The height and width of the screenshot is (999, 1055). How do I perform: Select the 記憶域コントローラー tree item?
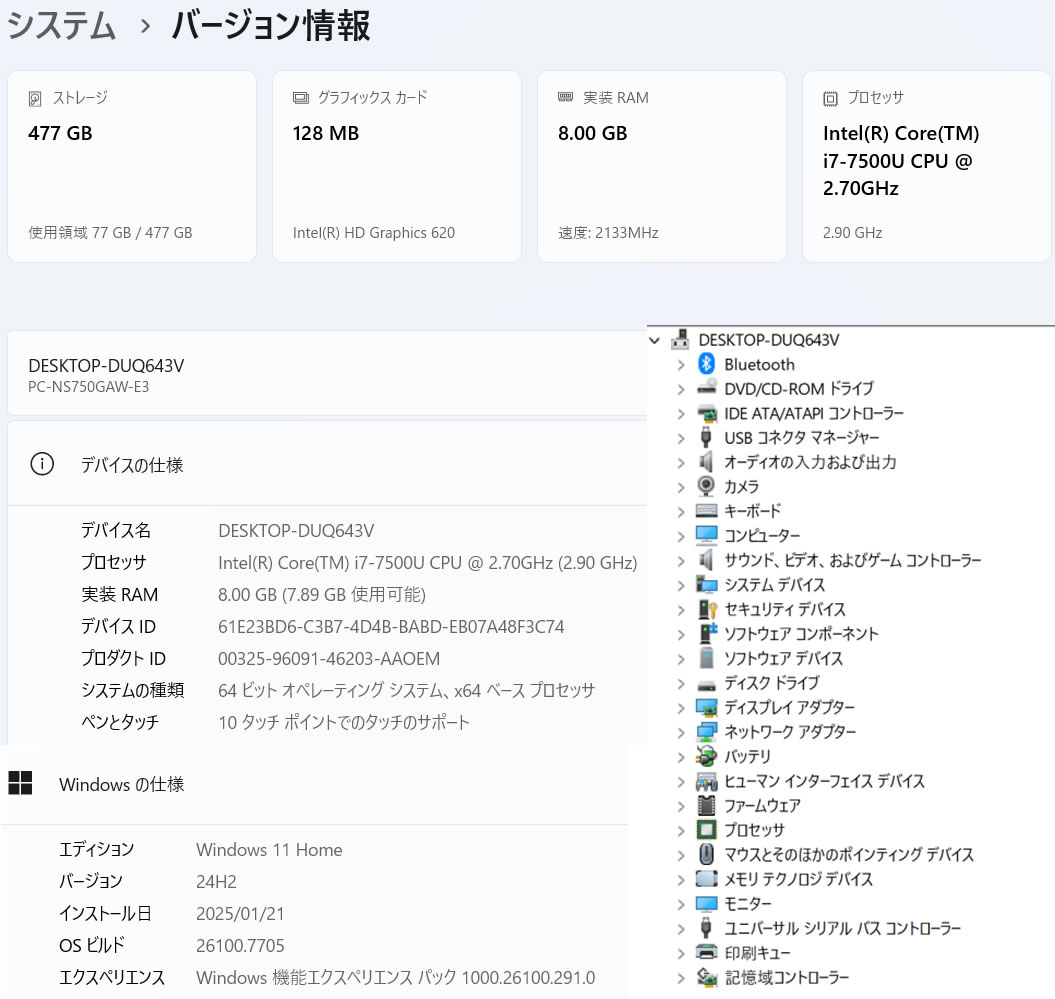pos(786,977)
